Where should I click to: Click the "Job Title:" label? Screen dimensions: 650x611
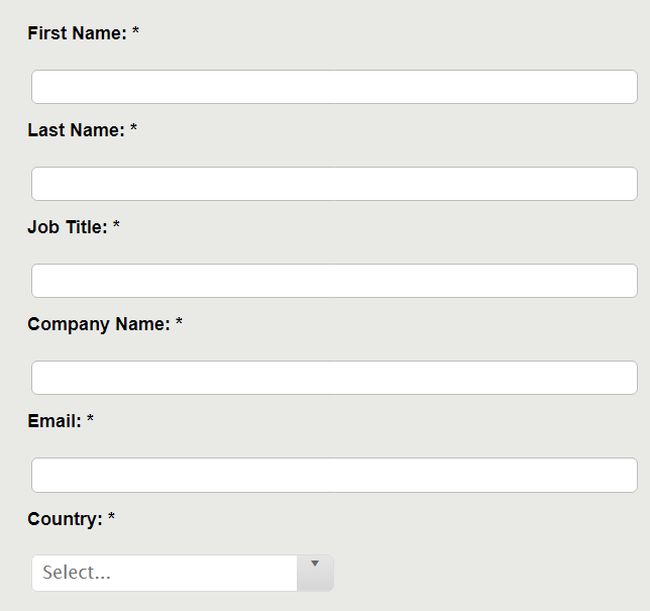67,228
